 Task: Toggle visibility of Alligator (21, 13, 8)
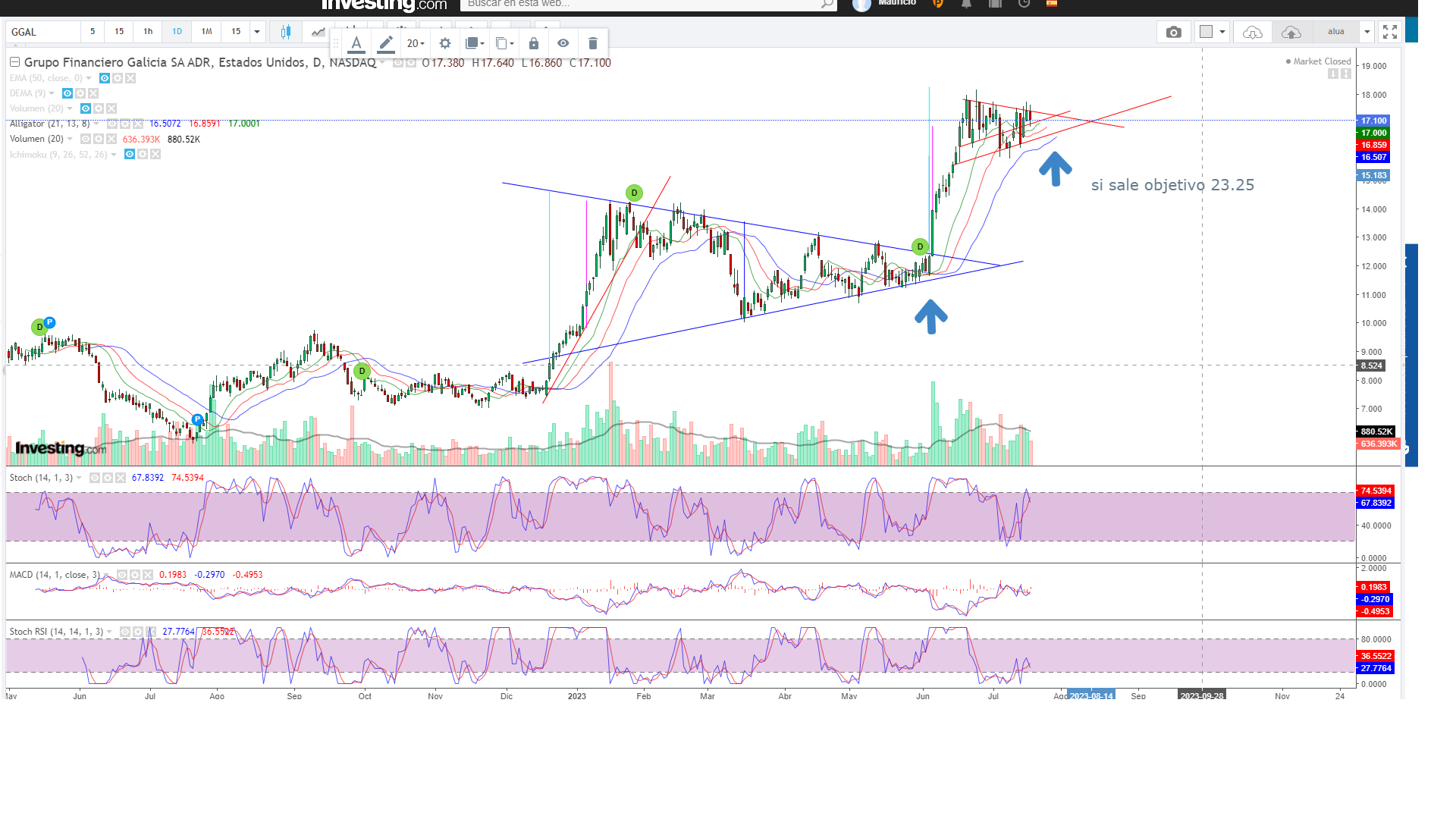[x=111, y=124]
